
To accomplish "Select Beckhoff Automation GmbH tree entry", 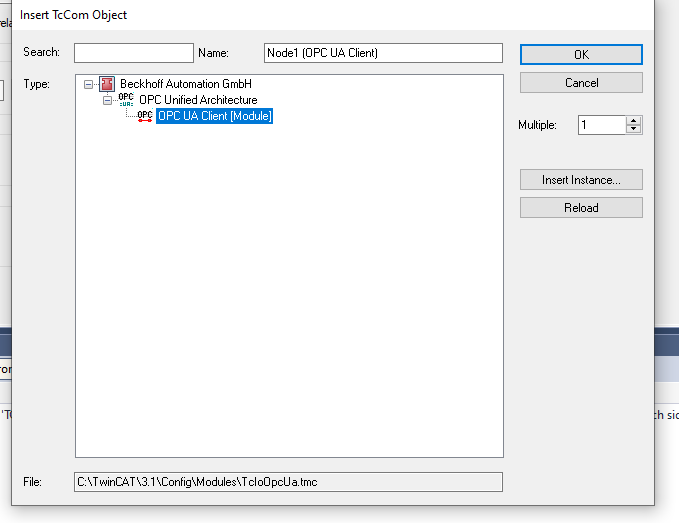I will click(186, 84).
